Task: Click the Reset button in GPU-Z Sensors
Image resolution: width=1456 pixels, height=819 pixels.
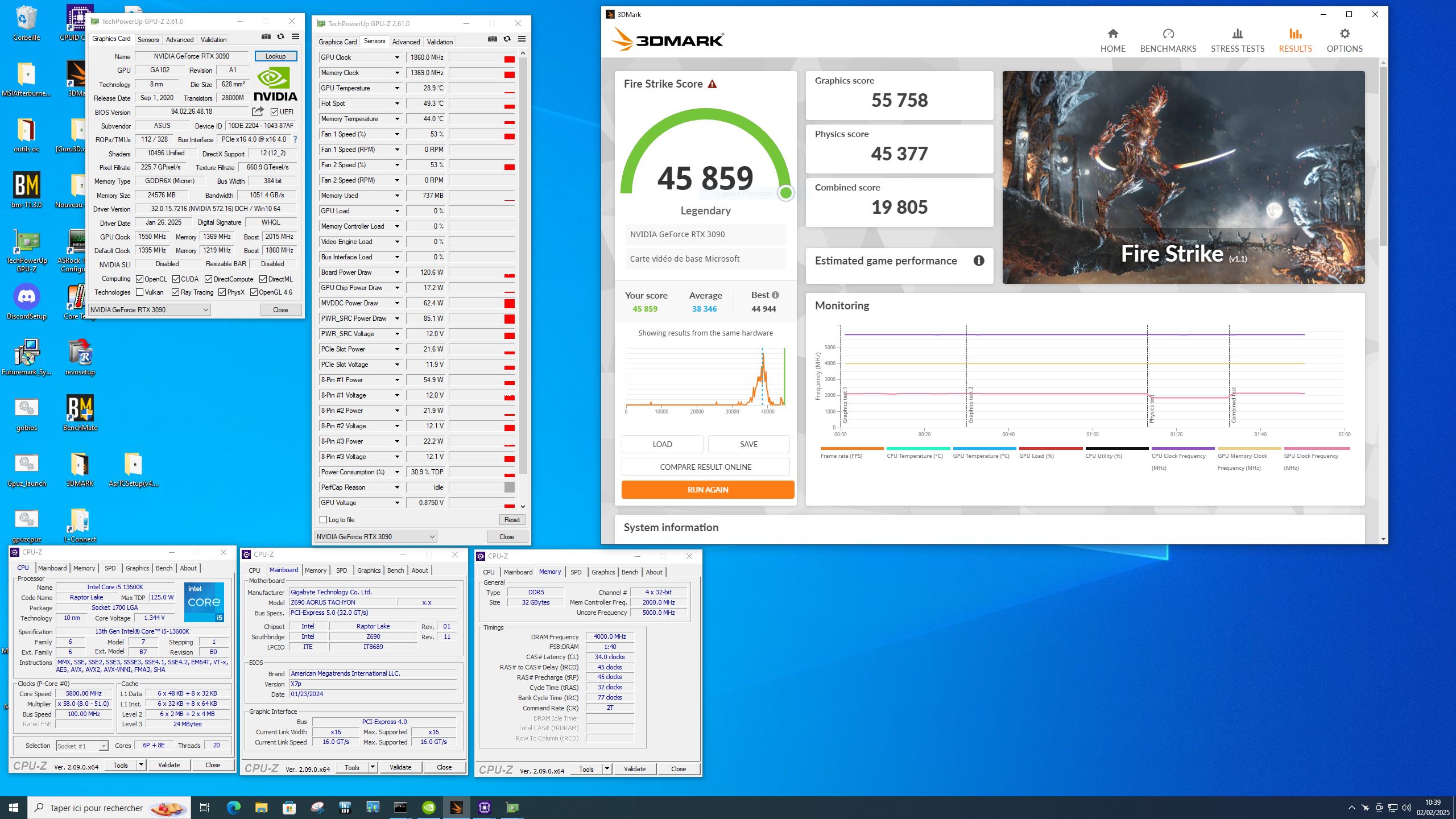Action: pyautogui.click(x=512, y=520)
